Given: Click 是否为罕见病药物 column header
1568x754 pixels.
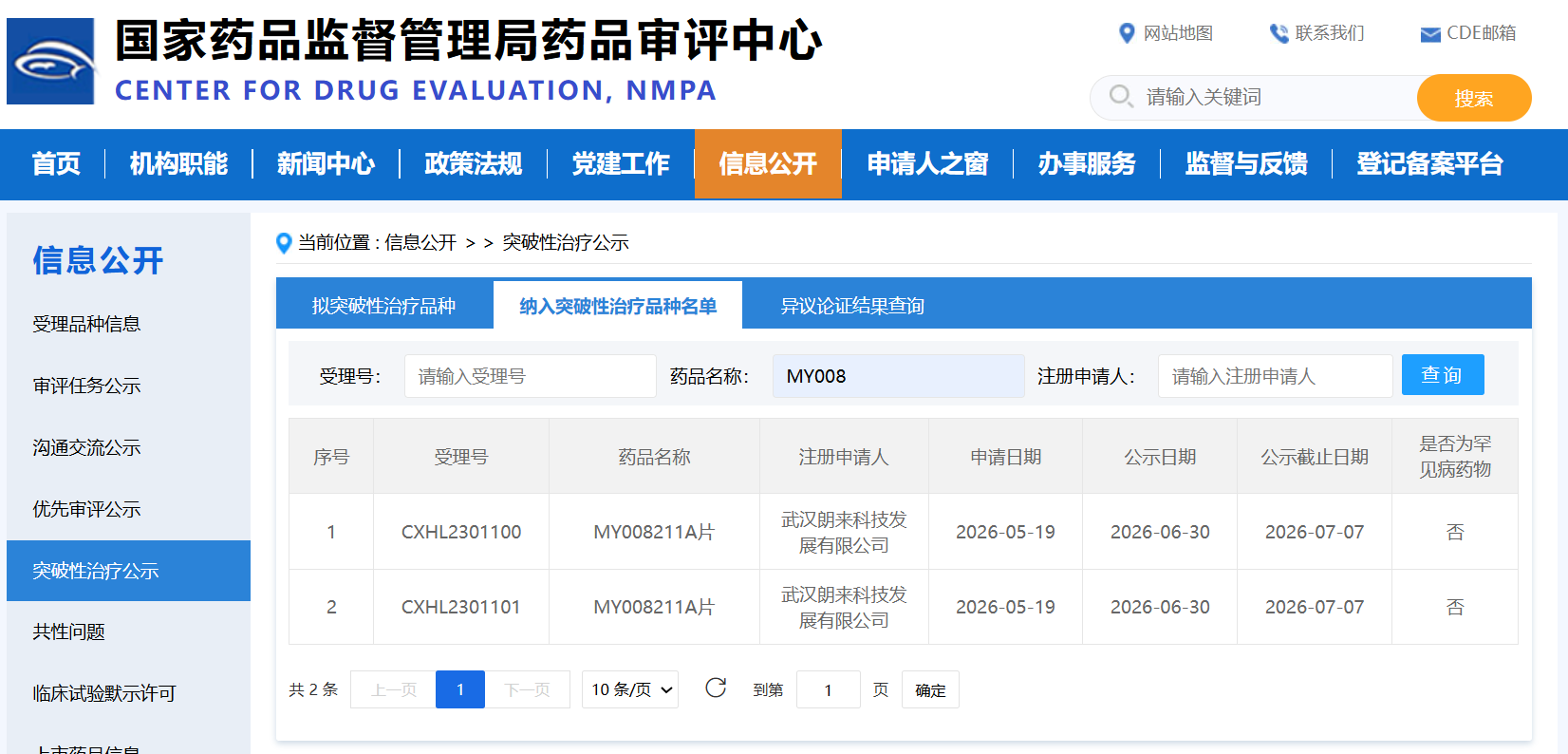Looking at the screenshot, I should (1455, 456).
